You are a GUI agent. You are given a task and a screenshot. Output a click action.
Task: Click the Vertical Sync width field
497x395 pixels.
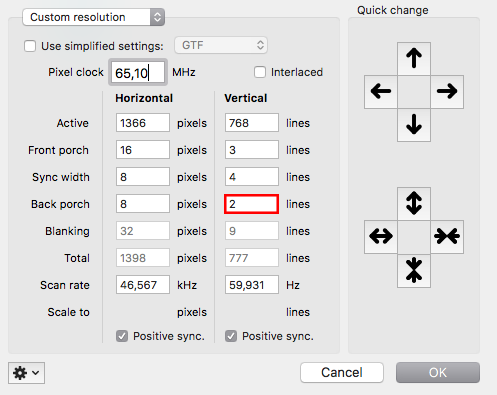click(x=252, y=177)
